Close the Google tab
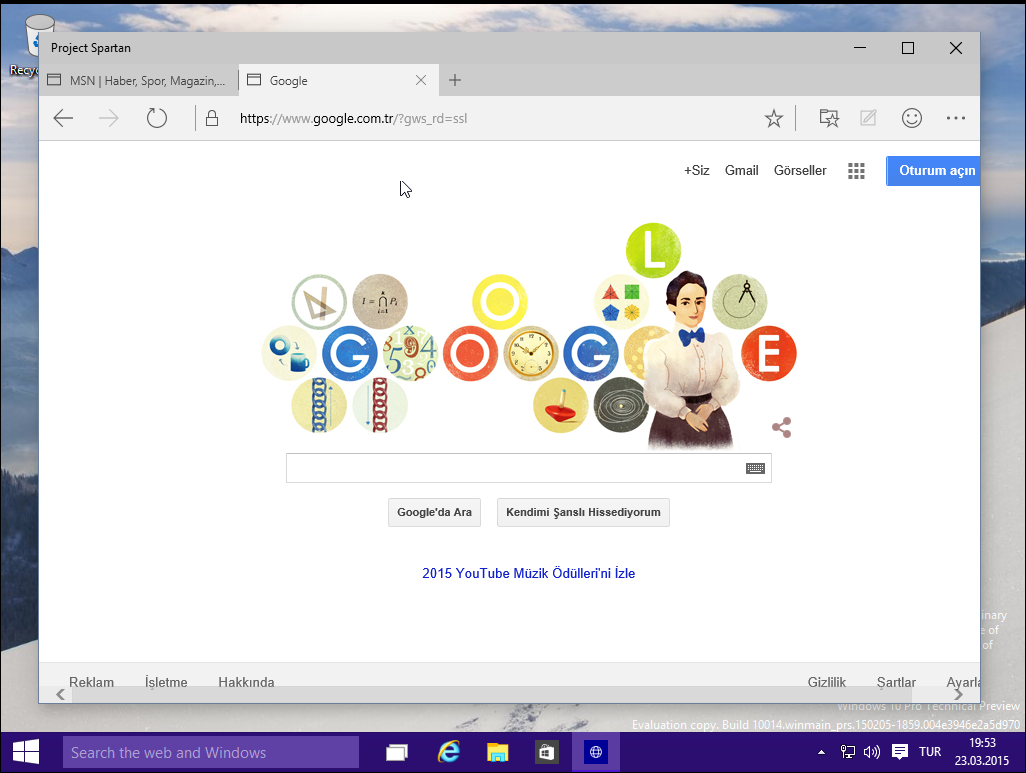This screenshot has width=1026, height=773. pos(421,81)
